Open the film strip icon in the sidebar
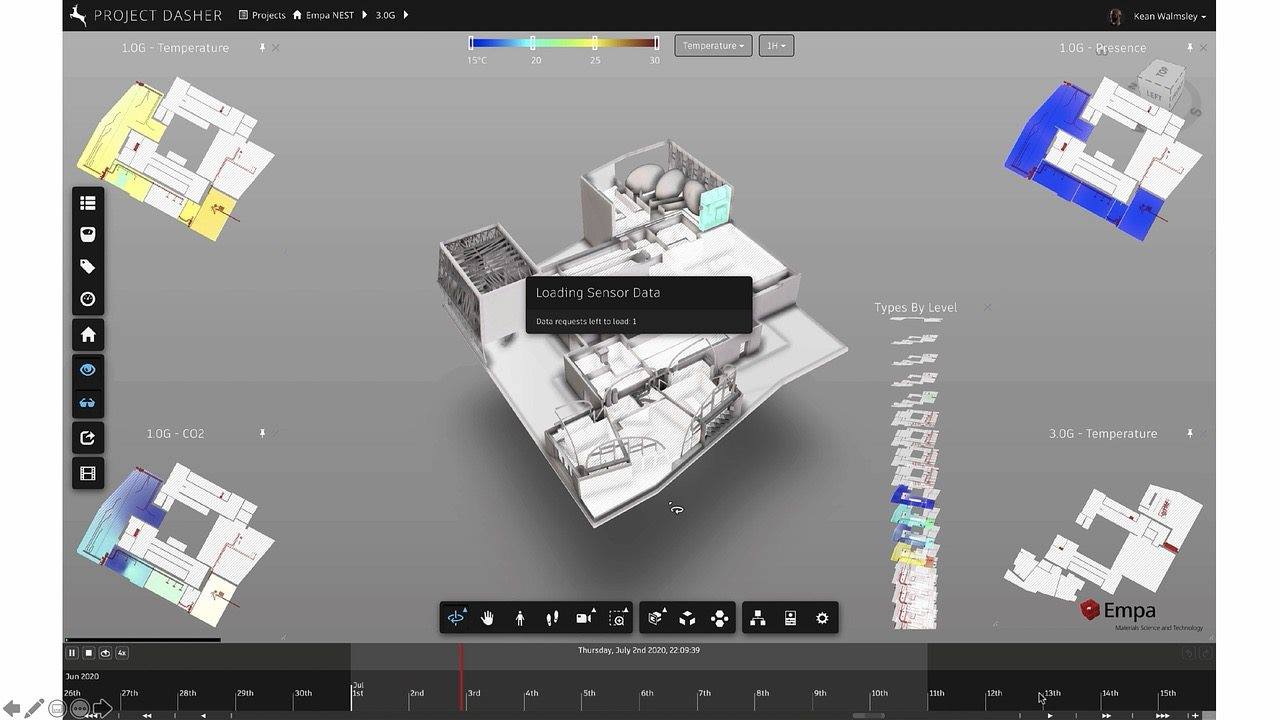The image size is (1280, 720). (88, 473)
